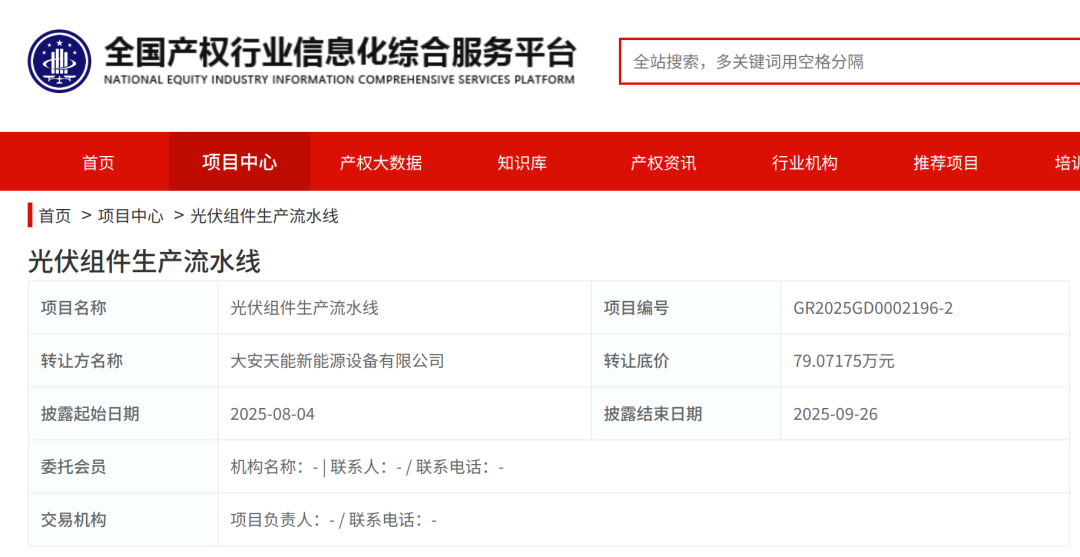Click the project number GR2025GD0002196-2
The image size is (1080, 557).
[x=873, y=308]
